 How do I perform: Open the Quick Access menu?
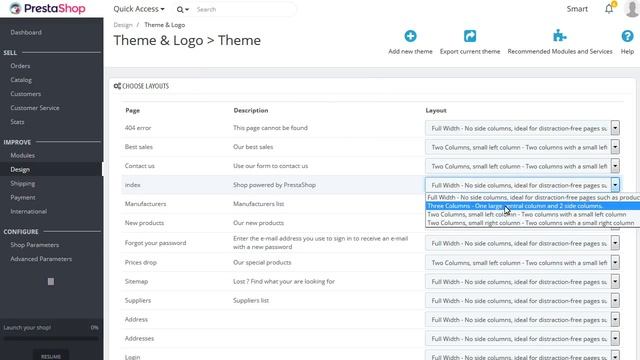point(139,9)
